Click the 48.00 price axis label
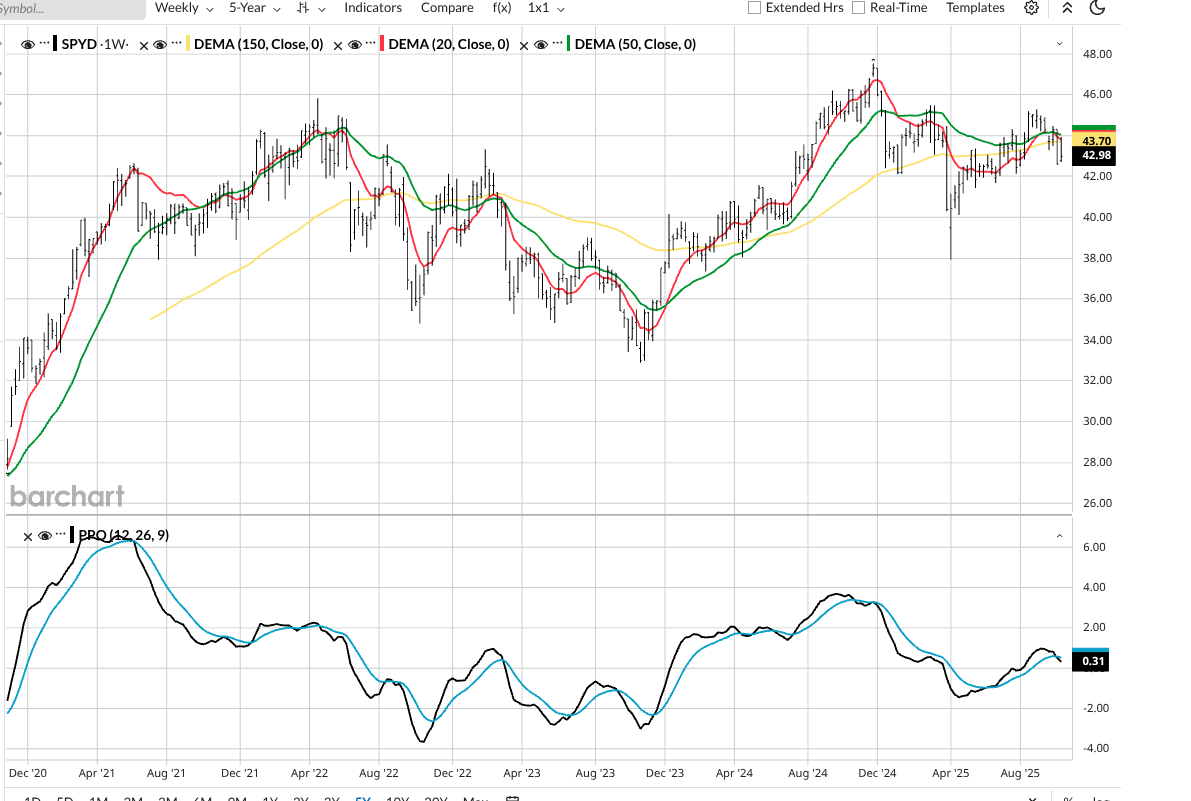 click(x=1097, y=54)
